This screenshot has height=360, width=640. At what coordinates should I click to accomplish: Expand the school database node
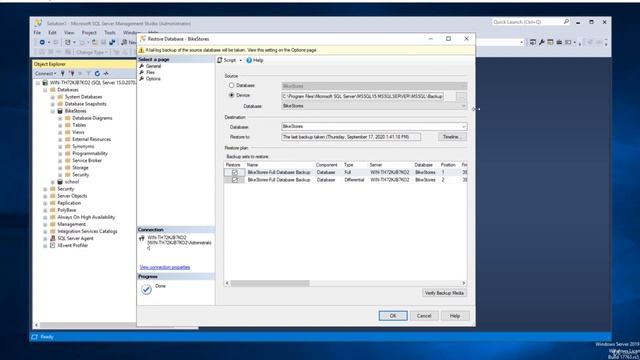[53, 182]
